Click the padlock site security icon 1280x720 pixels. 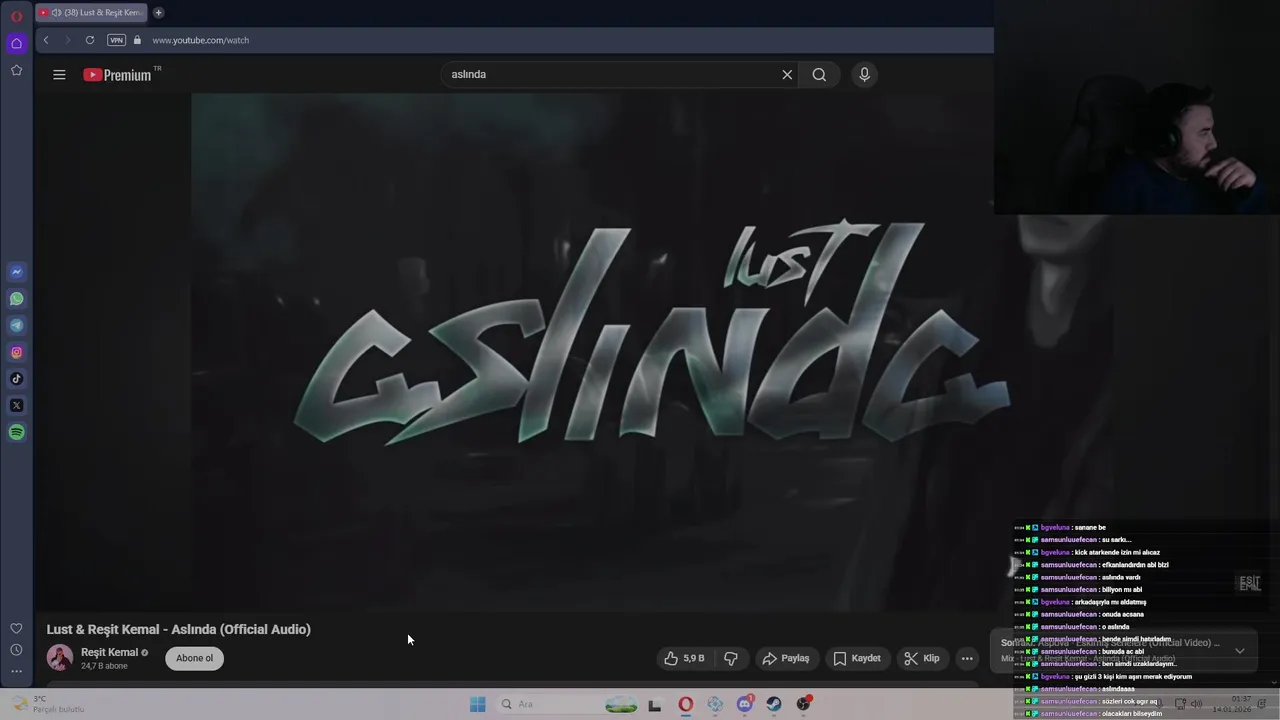tap(137, 40)
